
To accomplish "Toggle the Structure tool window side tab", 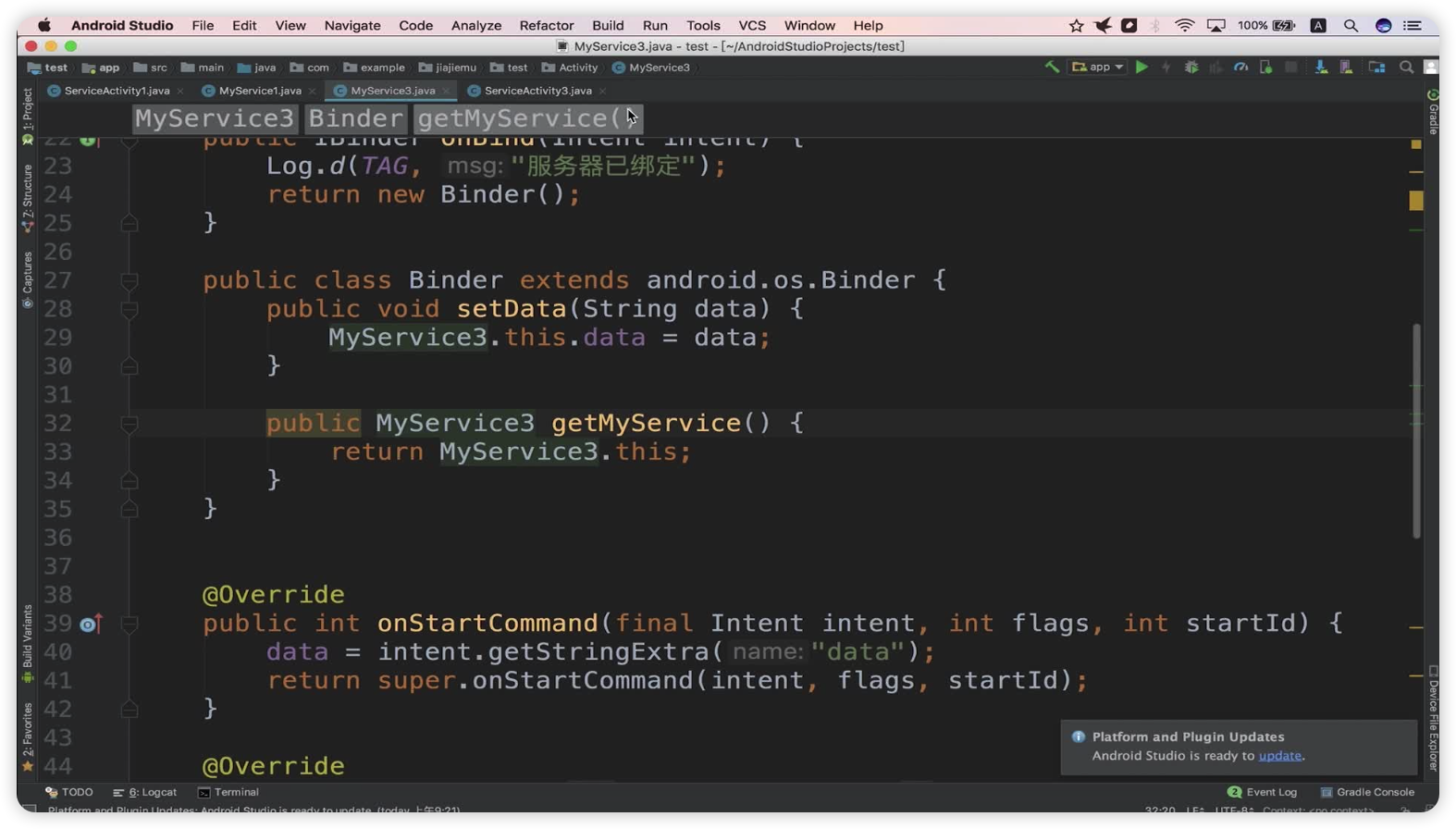I will point(27,197).
